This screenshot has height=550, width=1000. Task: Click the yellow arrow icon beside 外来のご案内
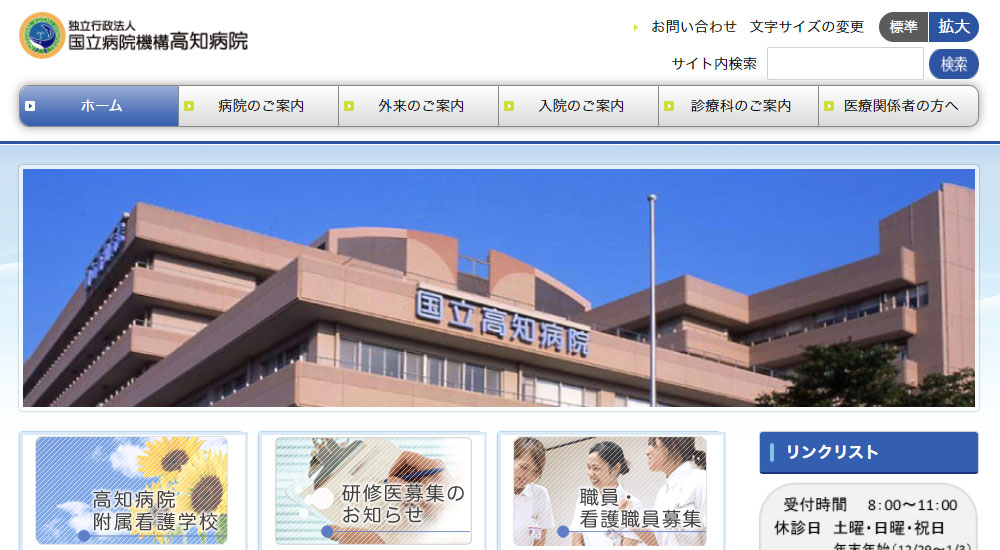pyautogui.click(x=349, y=106)
